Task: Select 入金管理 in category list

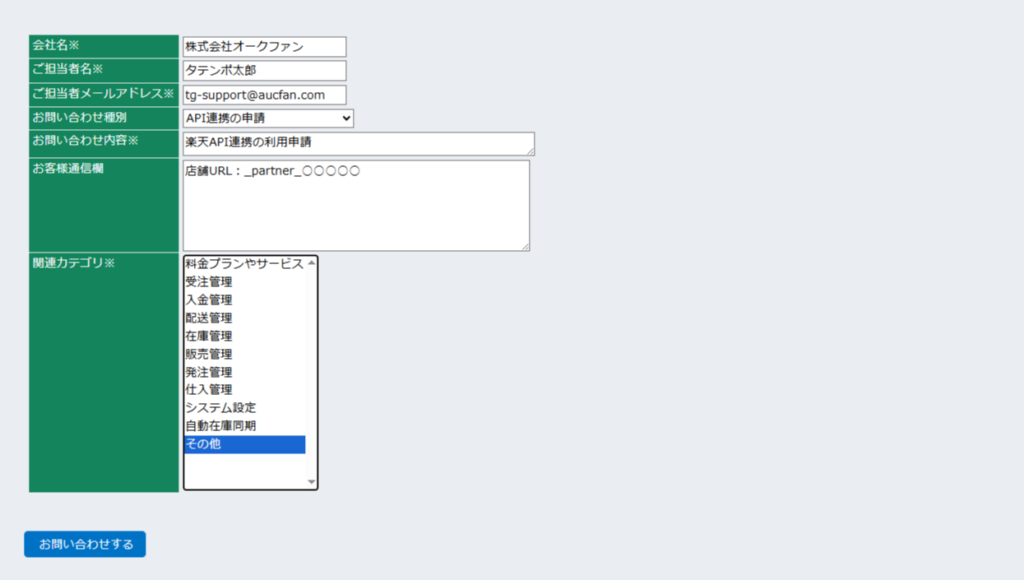Action: click(244, 300)
